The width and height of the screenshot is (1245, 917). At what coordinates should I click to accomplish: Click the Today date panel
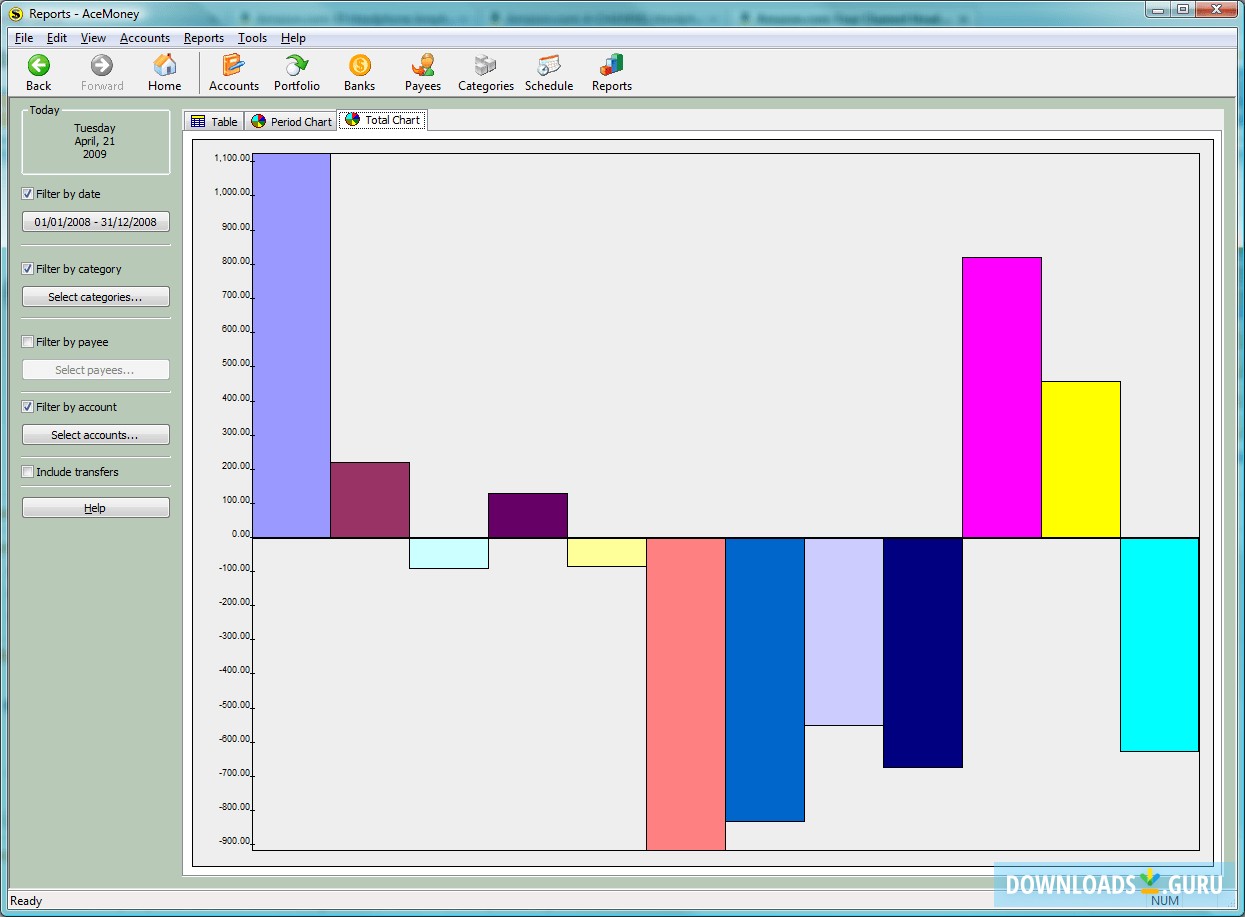(x=96, y=141)
